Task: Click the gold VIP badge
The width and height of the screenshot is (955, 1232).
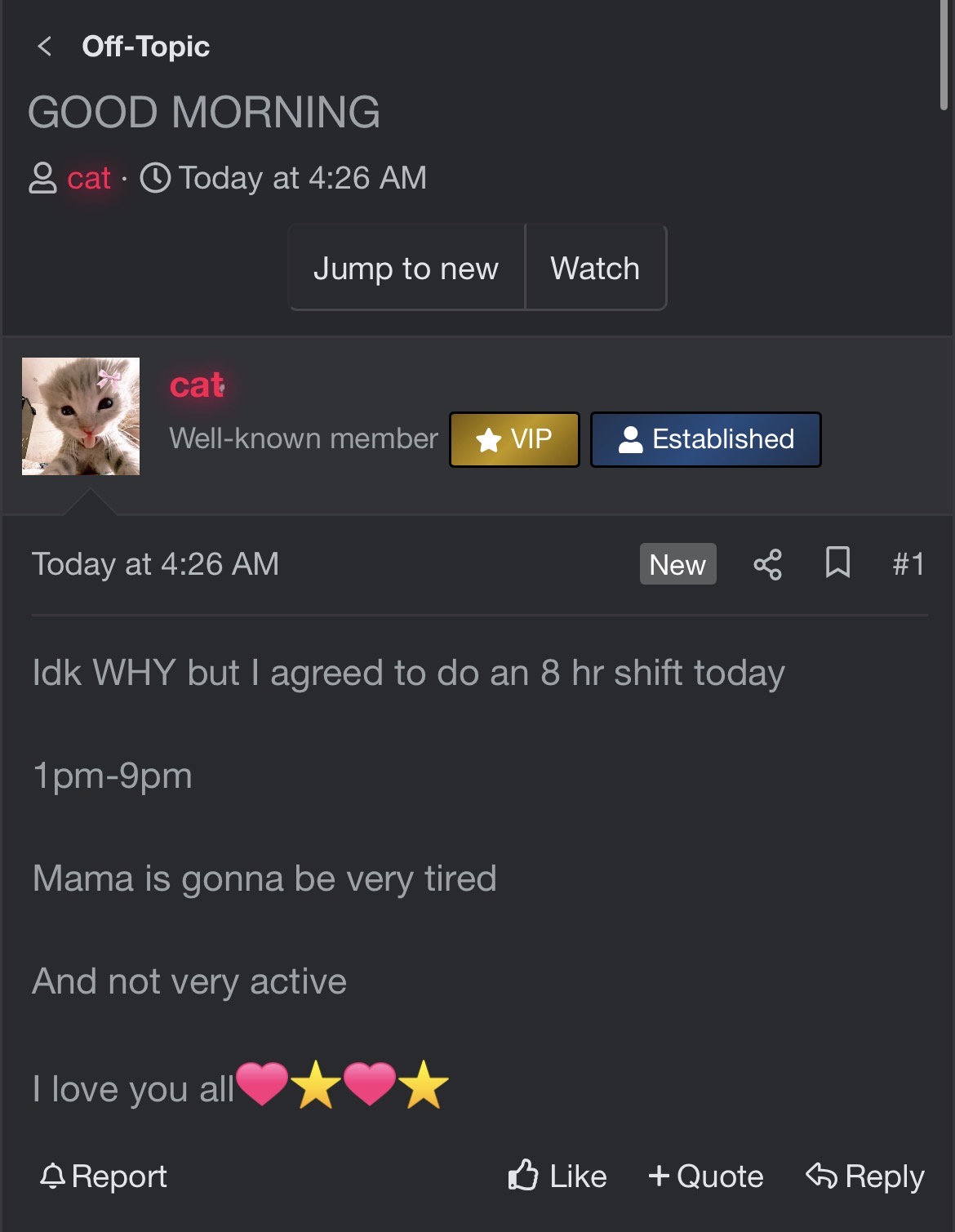Action: click(x=514, y=439)
